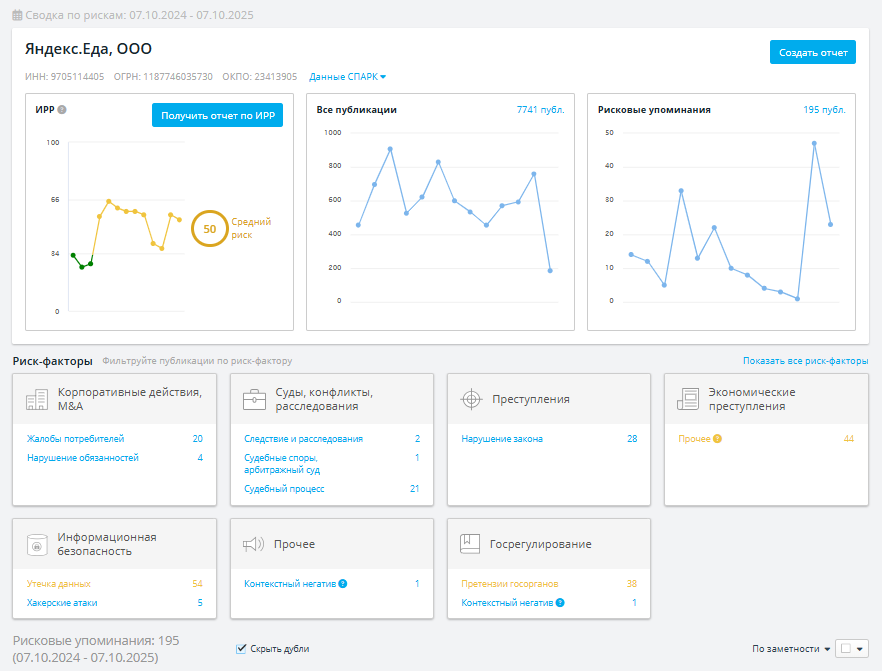
Task: Click the building icon for Корпоративные действия, M&A
Action: click(37, 399)
